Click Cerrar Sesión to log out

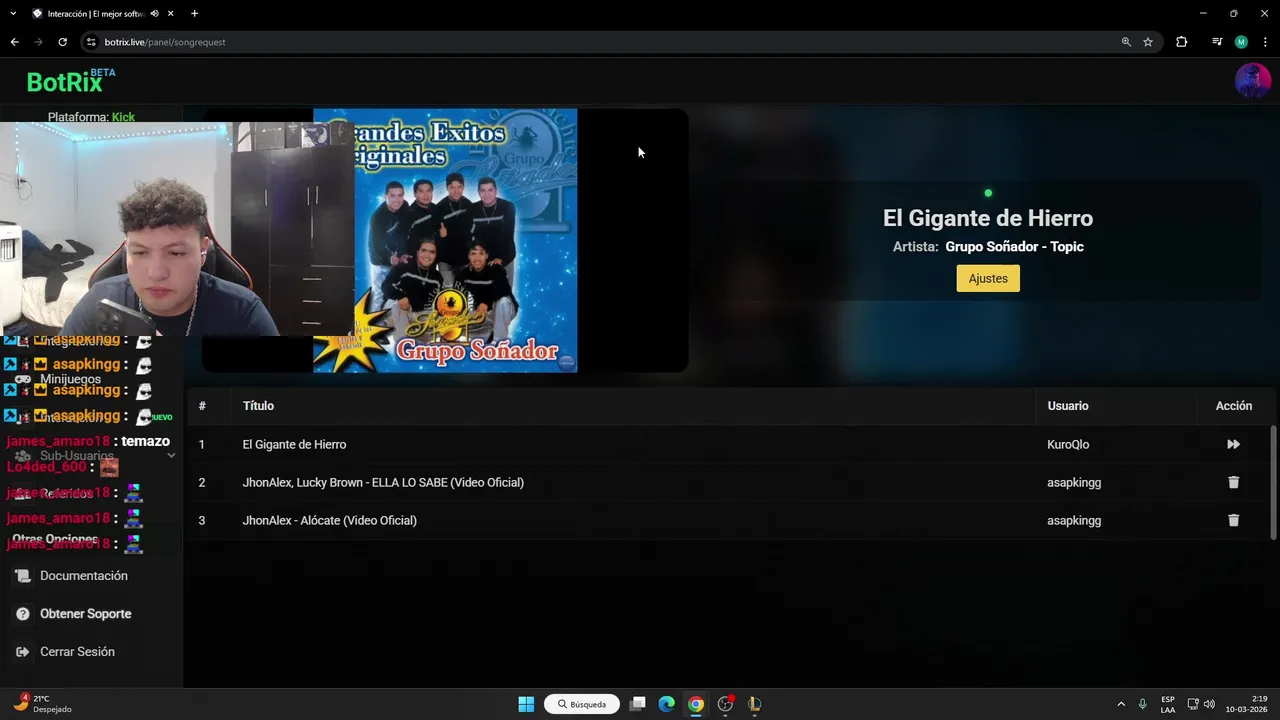pos(77,652)
